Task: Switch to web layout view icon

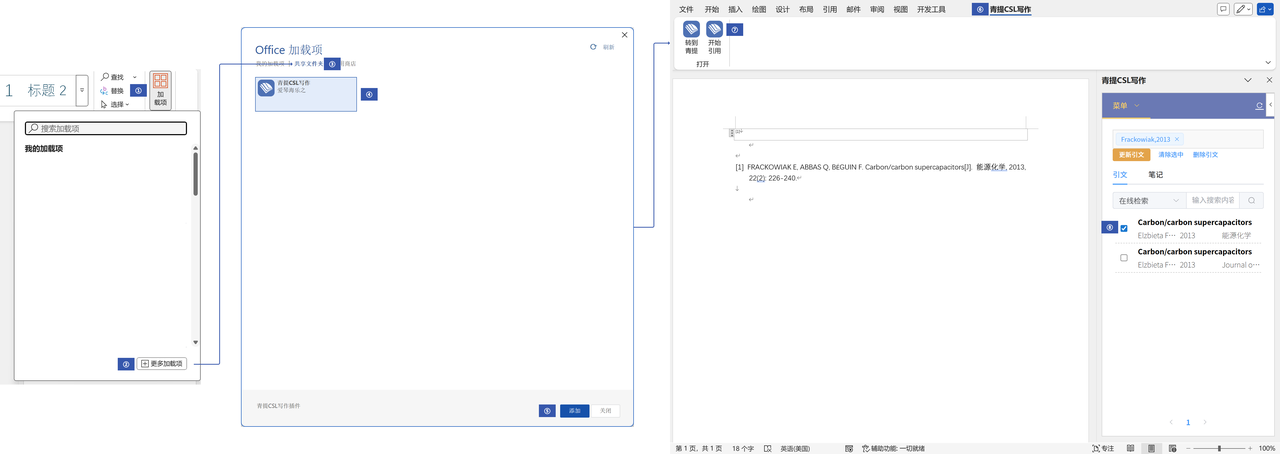Action: tap(1174, 448)
